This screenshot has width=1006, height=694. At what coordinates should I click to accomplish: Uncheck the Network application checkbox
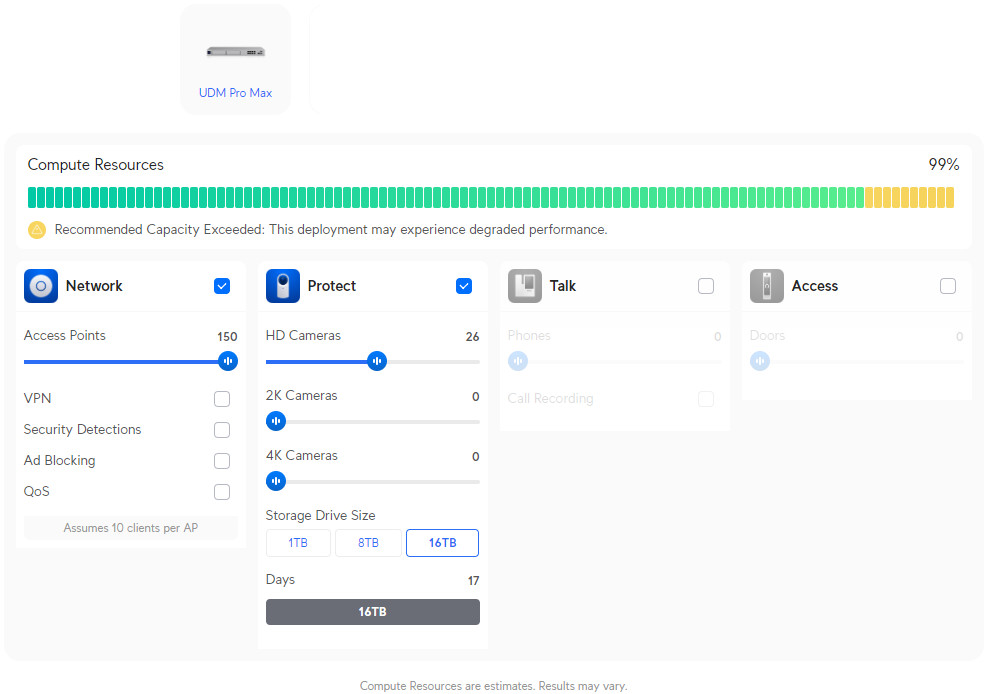tap(222, 286)
